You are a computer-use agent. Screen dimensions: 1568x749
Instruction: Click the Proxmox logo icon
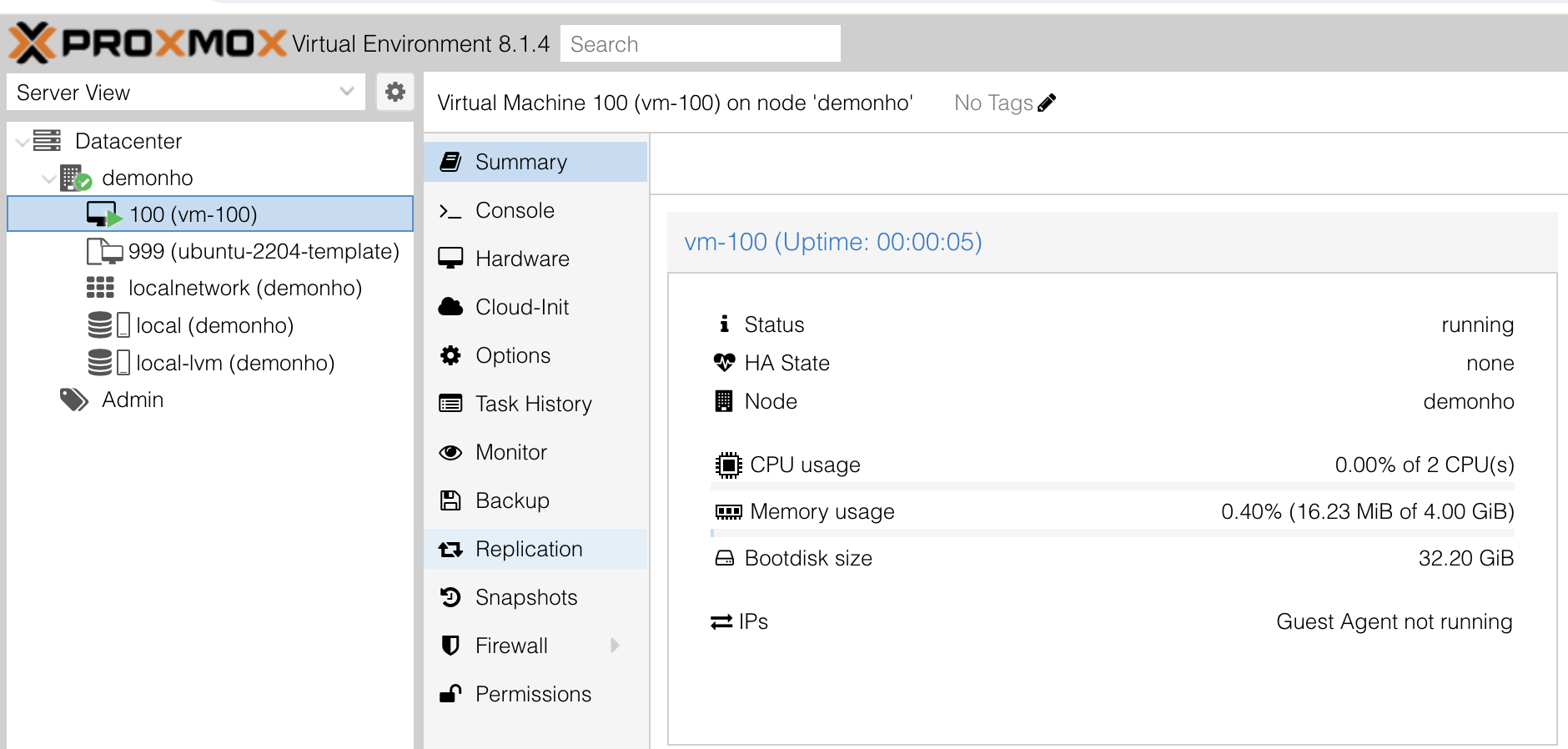click(x=33, y=43)
